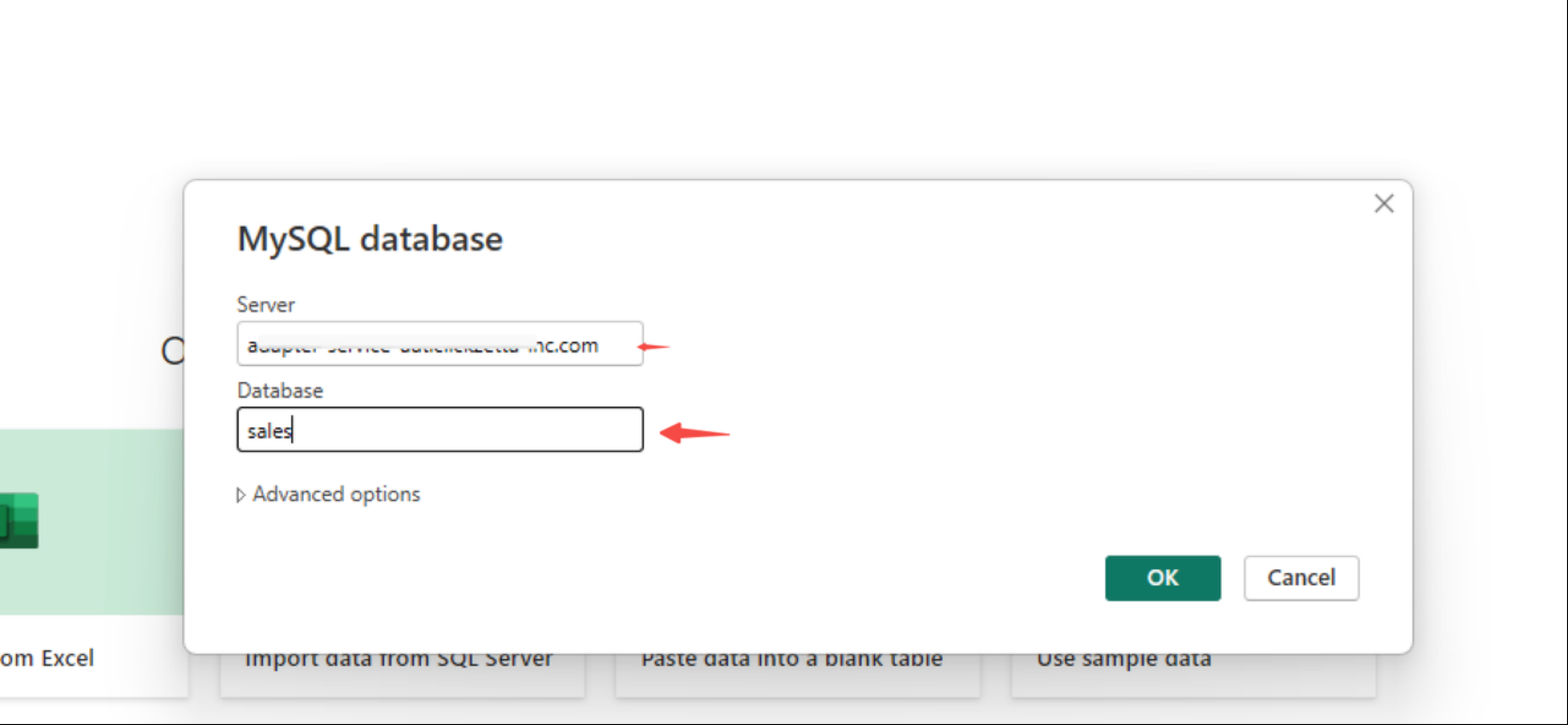1568x725 pixels.
Task: Confirm the connection with OK
Action: coord(1162,578)
